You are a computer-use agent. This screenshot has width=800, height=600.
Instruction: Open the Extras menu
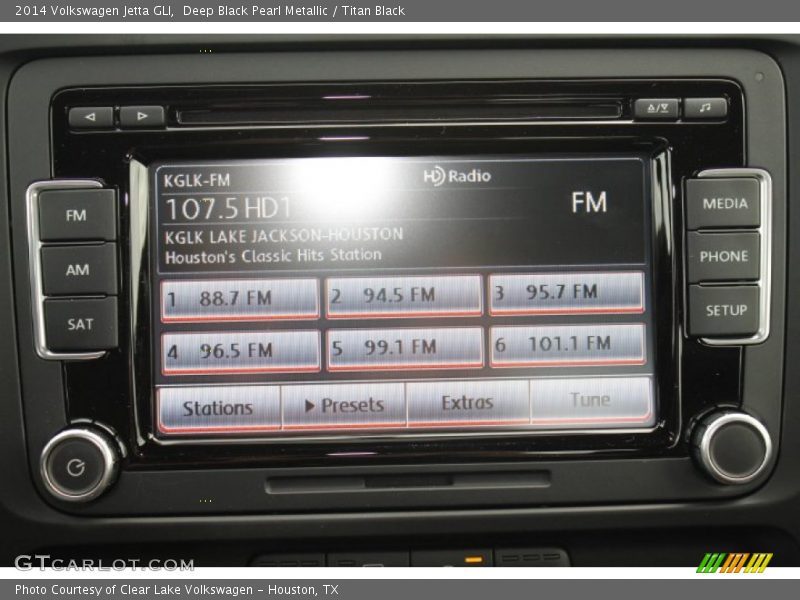(x=469, y=401)
